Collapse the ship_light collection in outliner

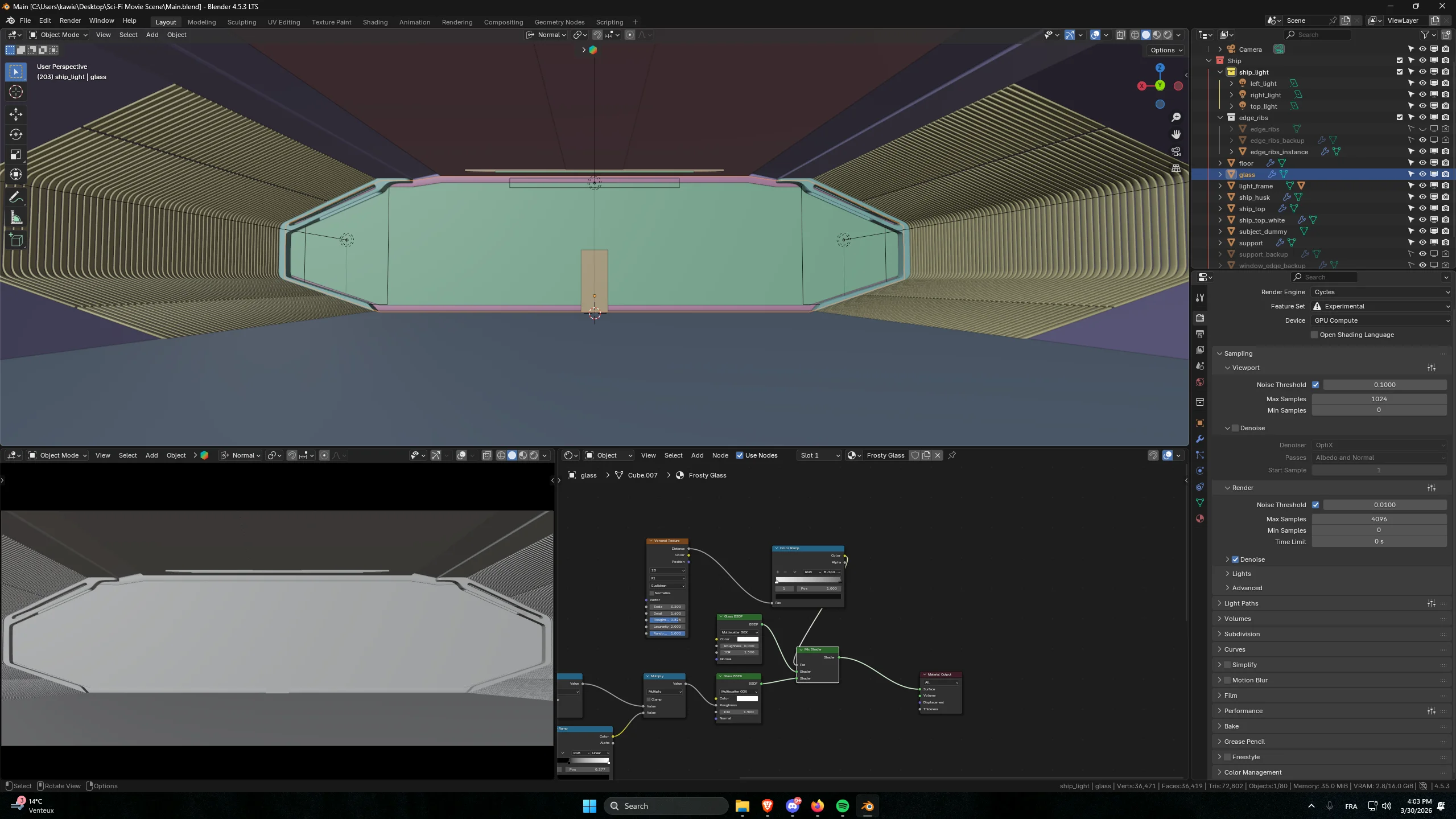[x=1220, y=72]
